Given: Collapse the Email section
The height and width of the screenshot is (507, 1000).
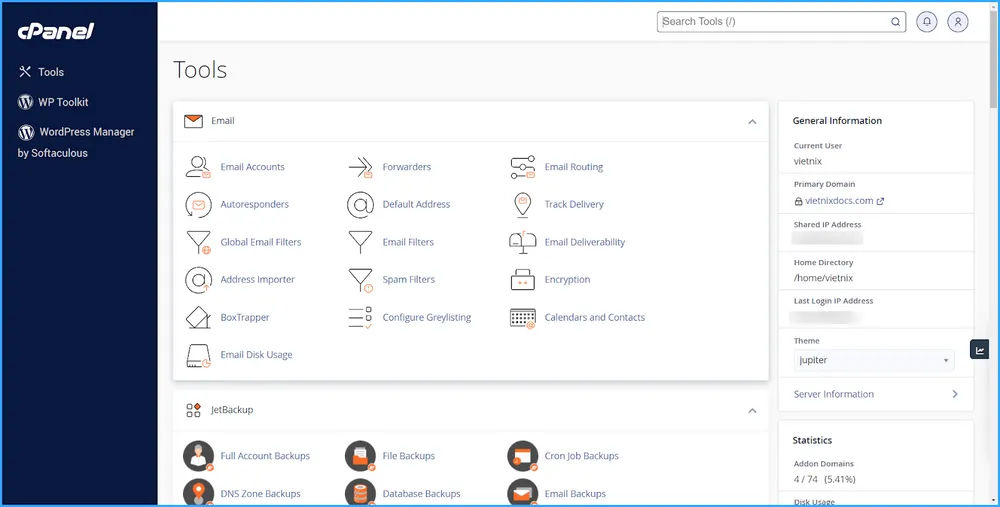Looking at the screenshot, I should click(x=752, y=121).
